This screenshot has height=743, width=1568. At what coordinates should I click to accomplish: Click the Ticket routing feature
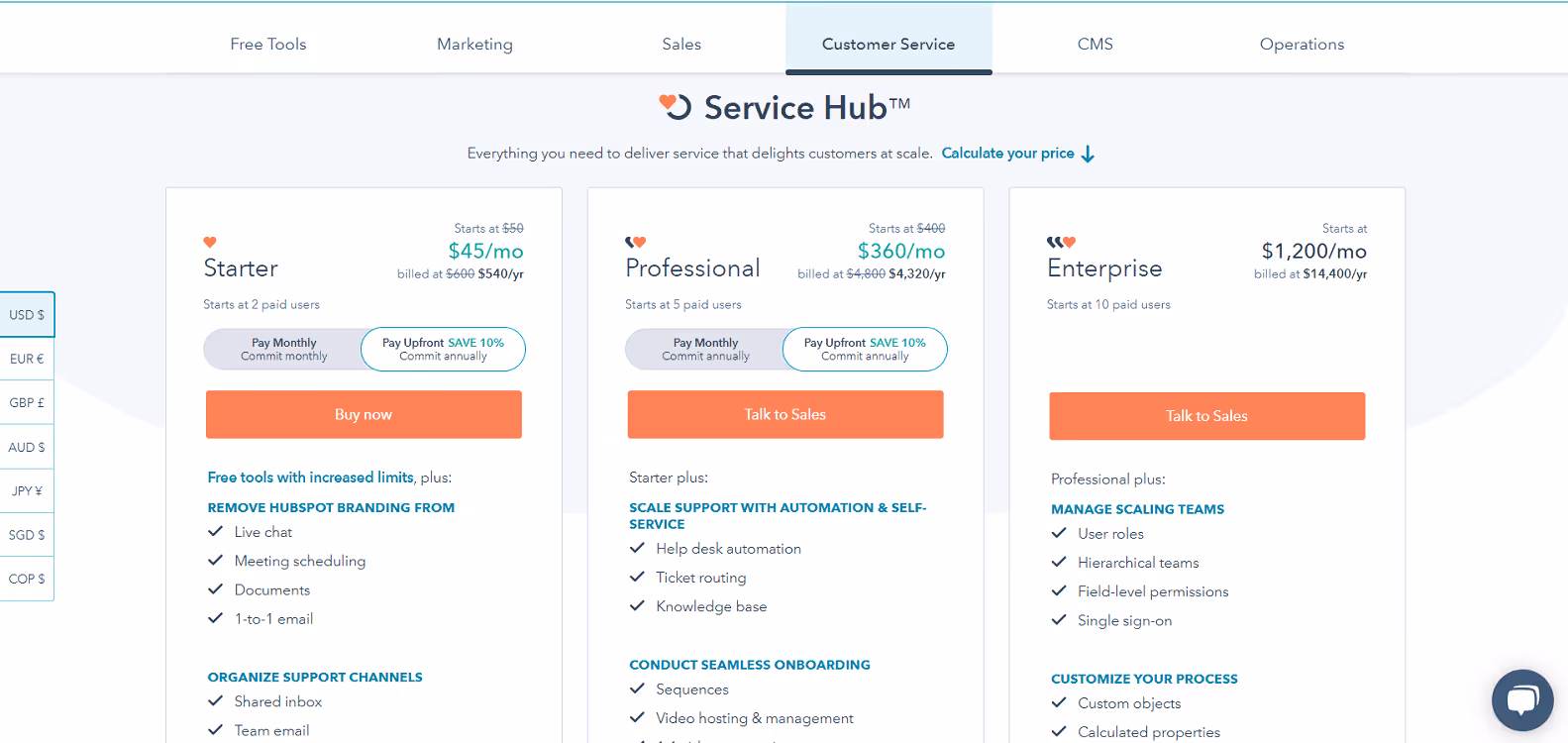click(701, 578)
